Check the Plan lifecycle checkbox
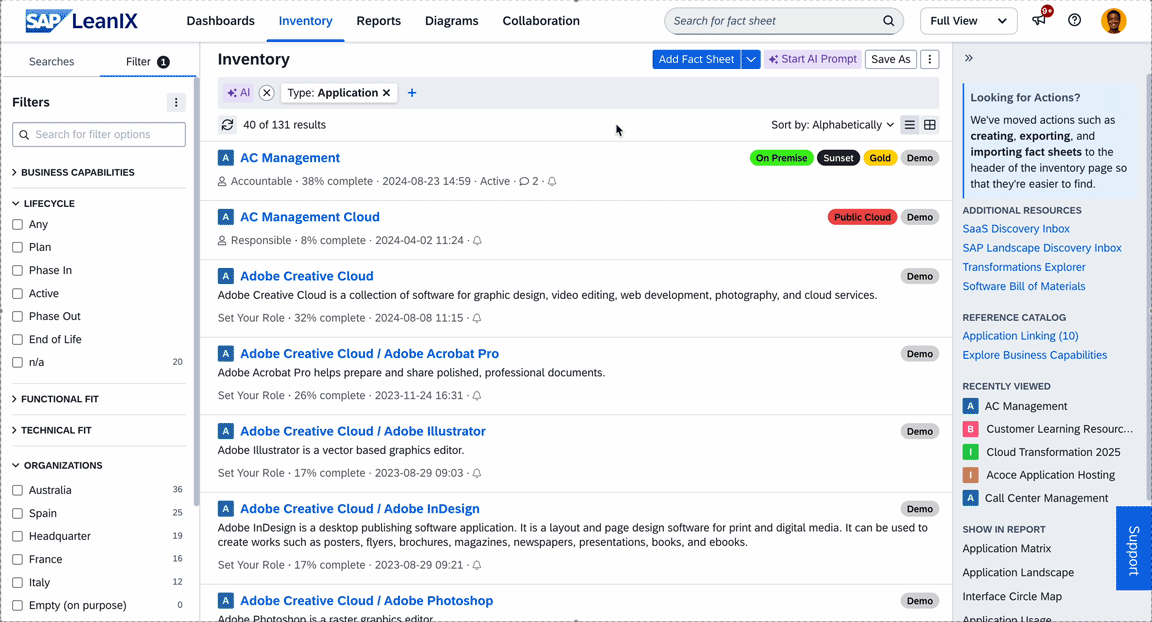The width and height of the screenshot is (1152, 622). pyautogui.click(x=18, y=247)
